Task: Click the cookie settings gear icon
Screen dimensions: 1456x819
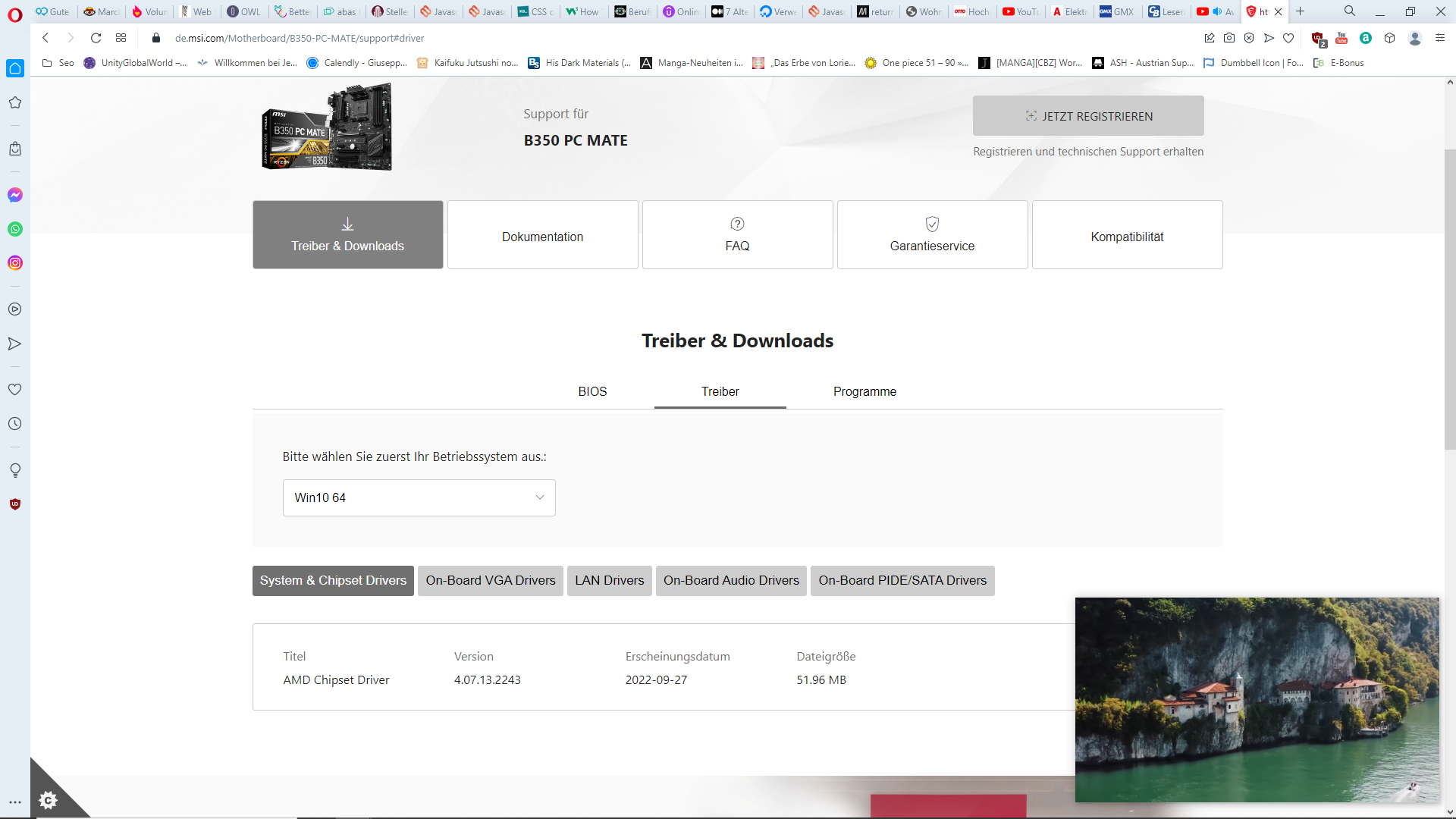Action: (x=48, y=800)
